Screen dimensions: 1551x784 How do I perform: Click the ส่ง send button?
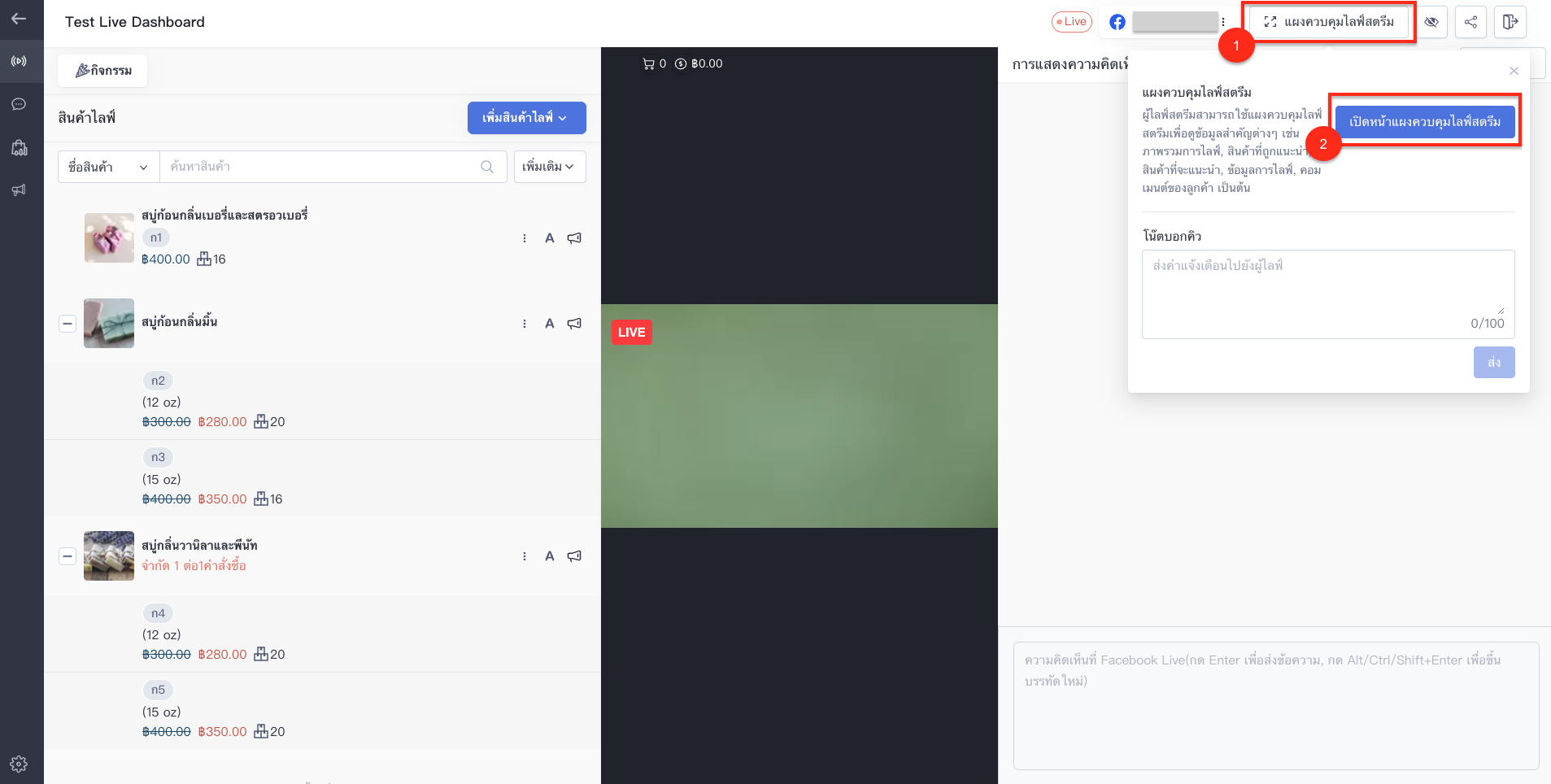[1494, 362]
